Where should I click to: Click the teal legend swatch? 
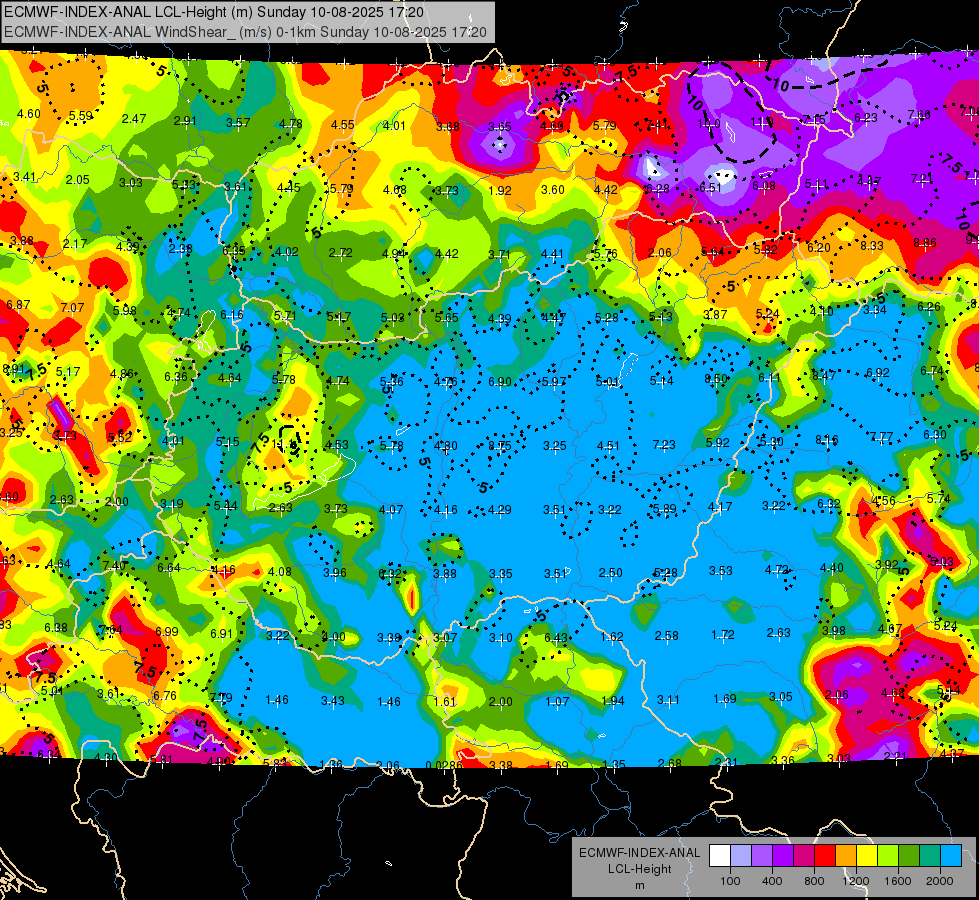point(930,856)
